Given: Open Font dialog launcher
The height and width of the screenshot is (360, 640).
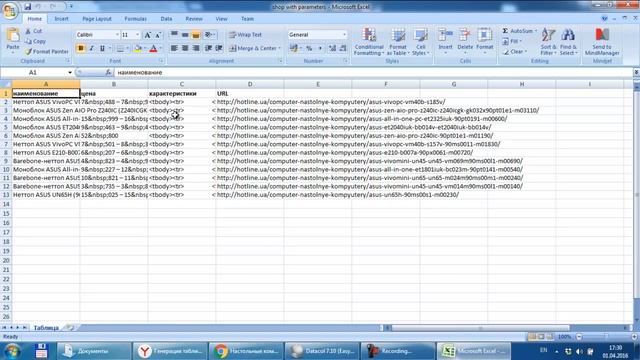Looking at the screenshot, I should pyautogui.click(x=161, y=61).
